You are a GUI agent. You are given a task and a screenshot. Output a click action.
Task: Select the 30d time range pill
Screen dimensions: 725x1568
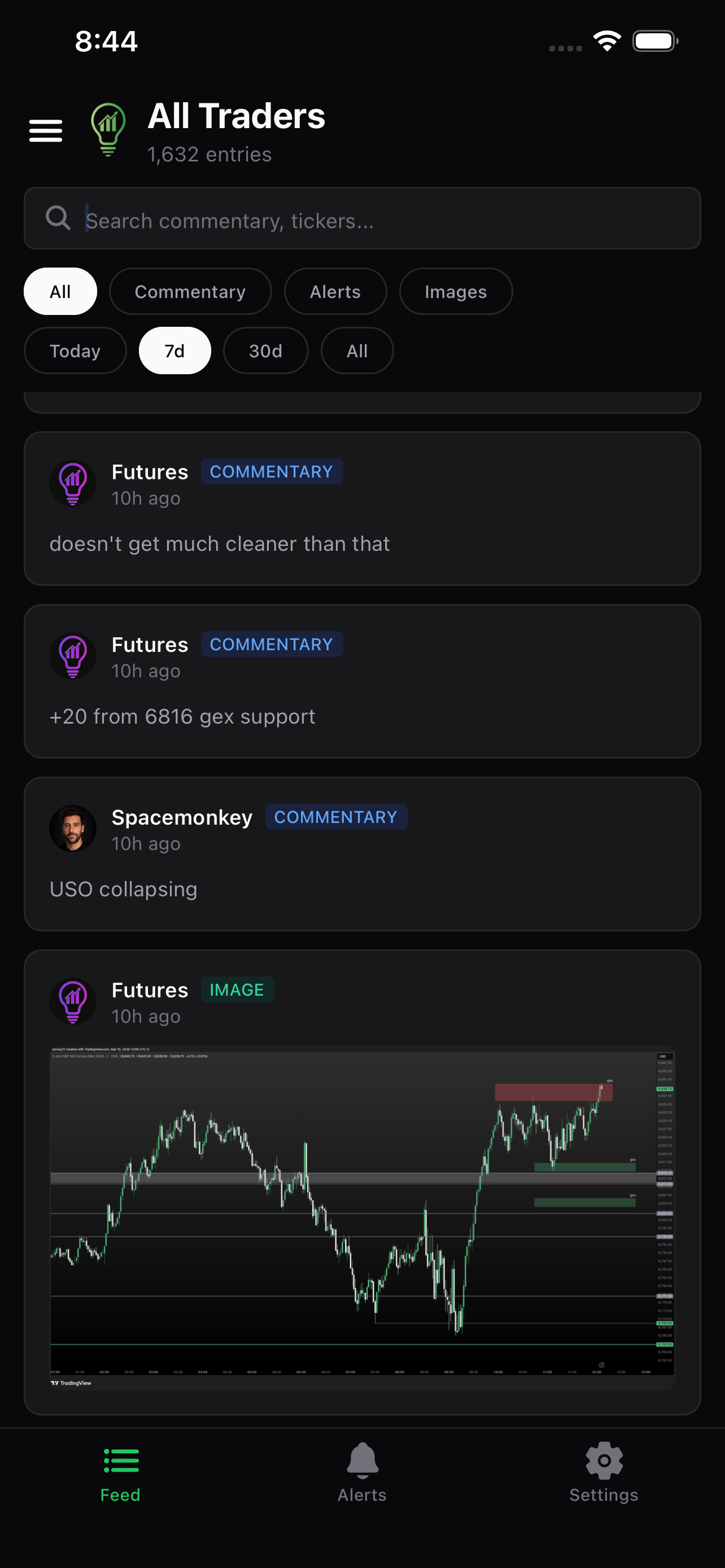pos(265,351)
